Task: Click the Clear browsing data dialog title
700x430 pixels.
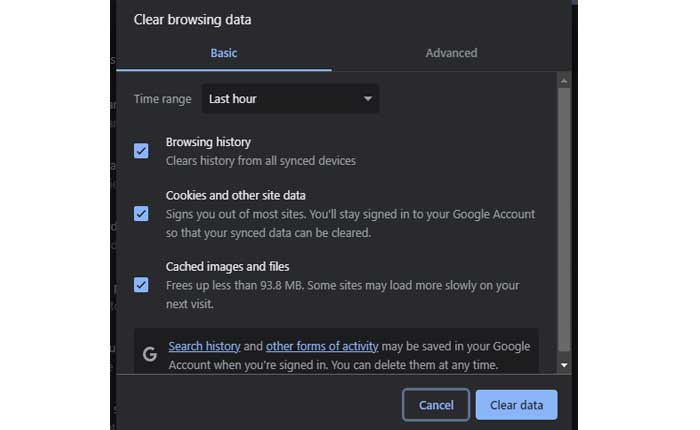Action: pos(192,19)
